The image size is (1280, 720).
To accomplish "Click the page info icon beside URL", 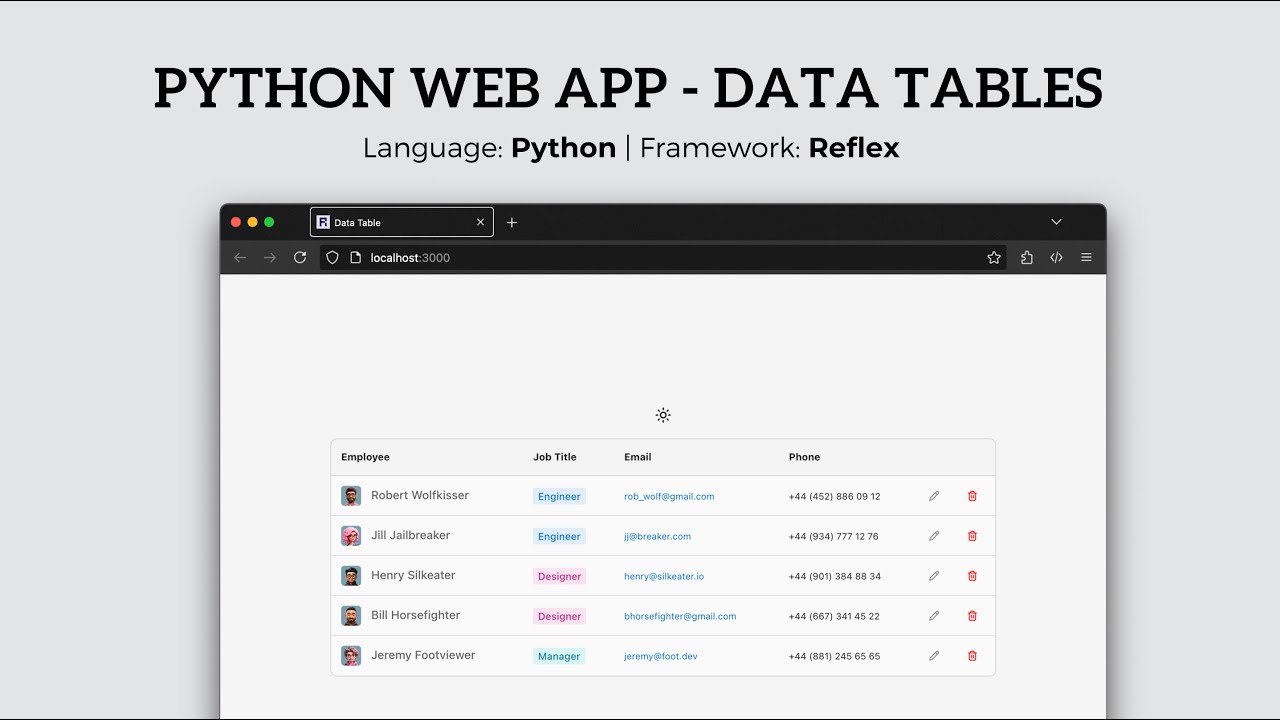I will (355, 258).
